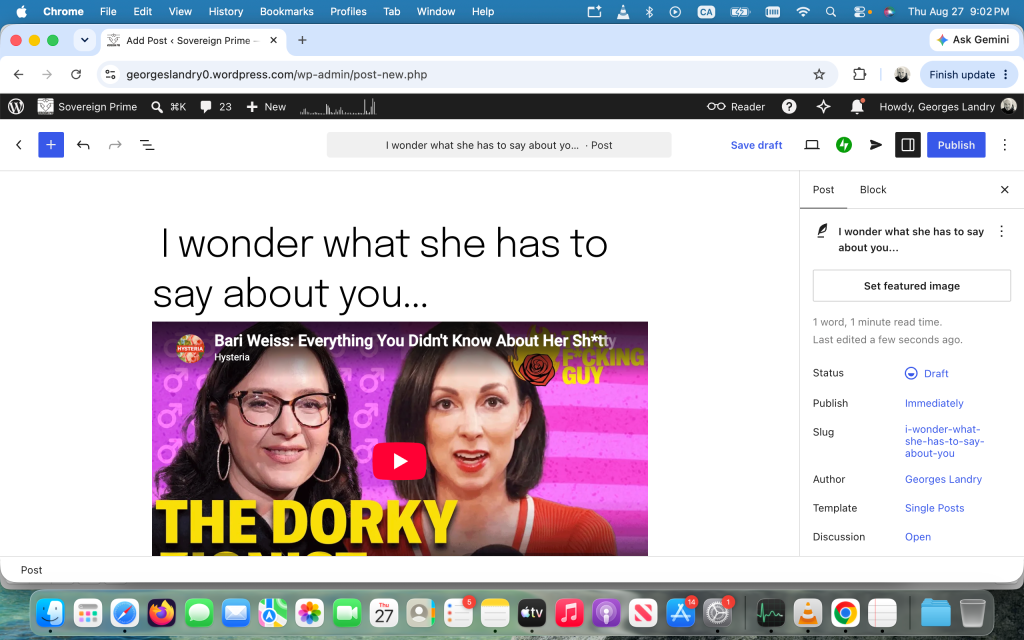The image size is (1024, 640).
Task: Open tab search dropdown arrow
Action: [84, 40]
